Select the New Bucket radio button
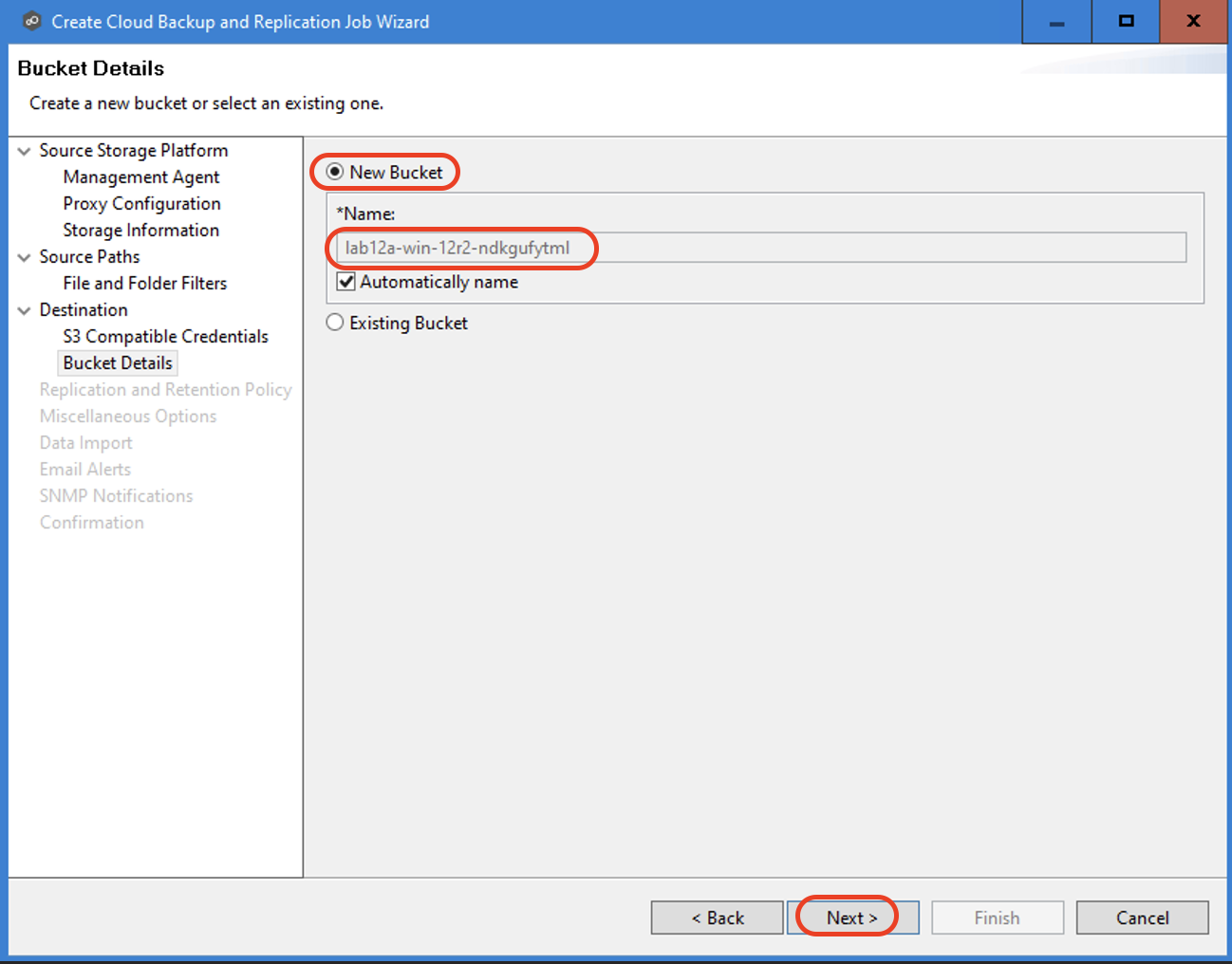Viewport: 1232px width, 964px height. (335, 172)
